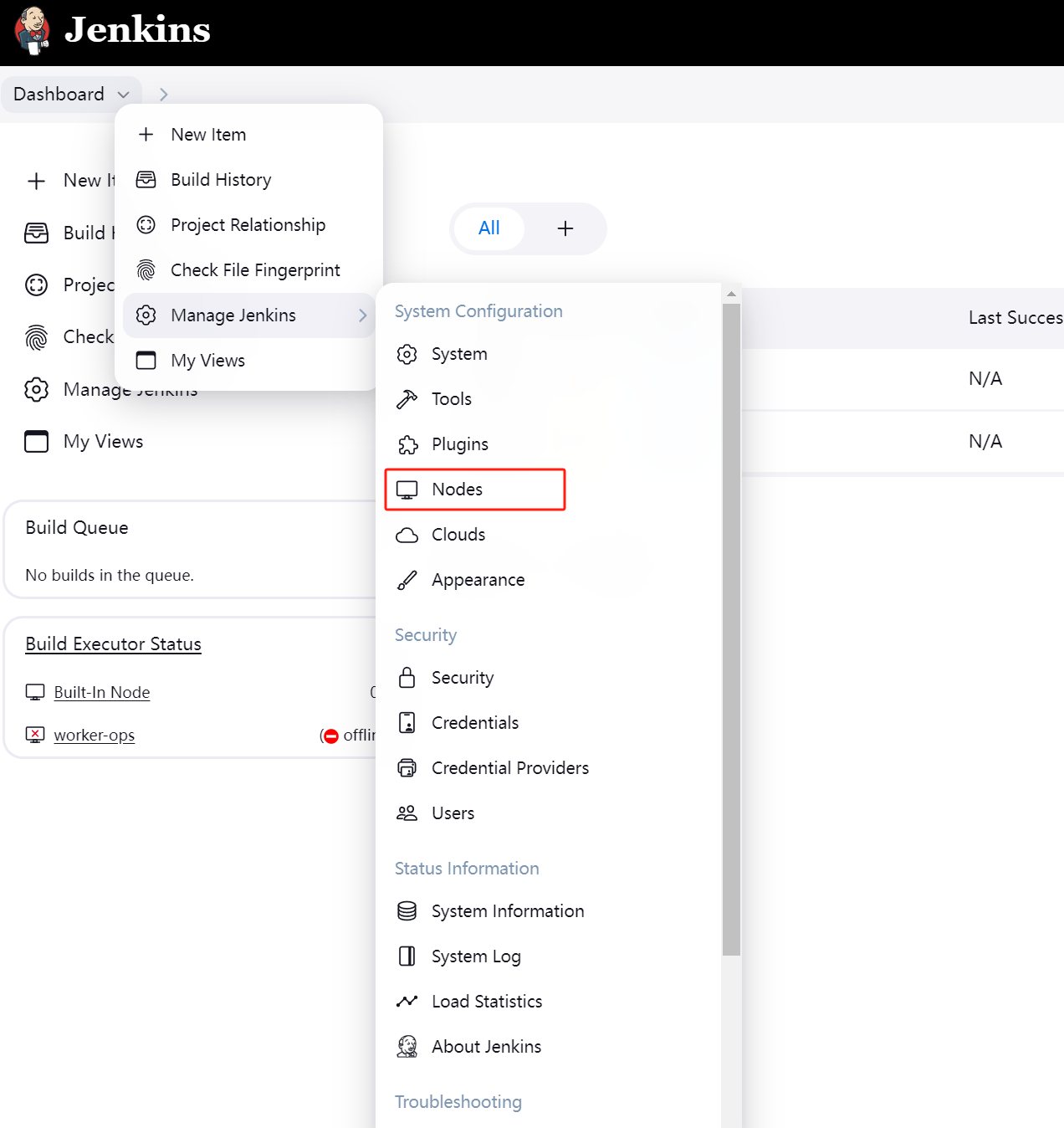This screenshot has height=1128, width=1064.
Task: Click the sidebar My Views icon
Action: click(x=36, y=441)
